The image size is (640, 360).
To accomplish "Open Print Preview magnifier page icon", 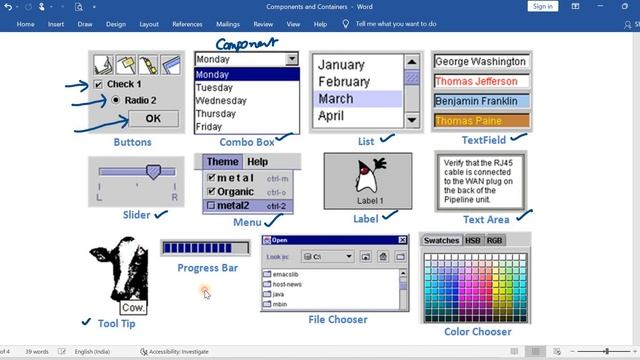I will coord(79,7).
